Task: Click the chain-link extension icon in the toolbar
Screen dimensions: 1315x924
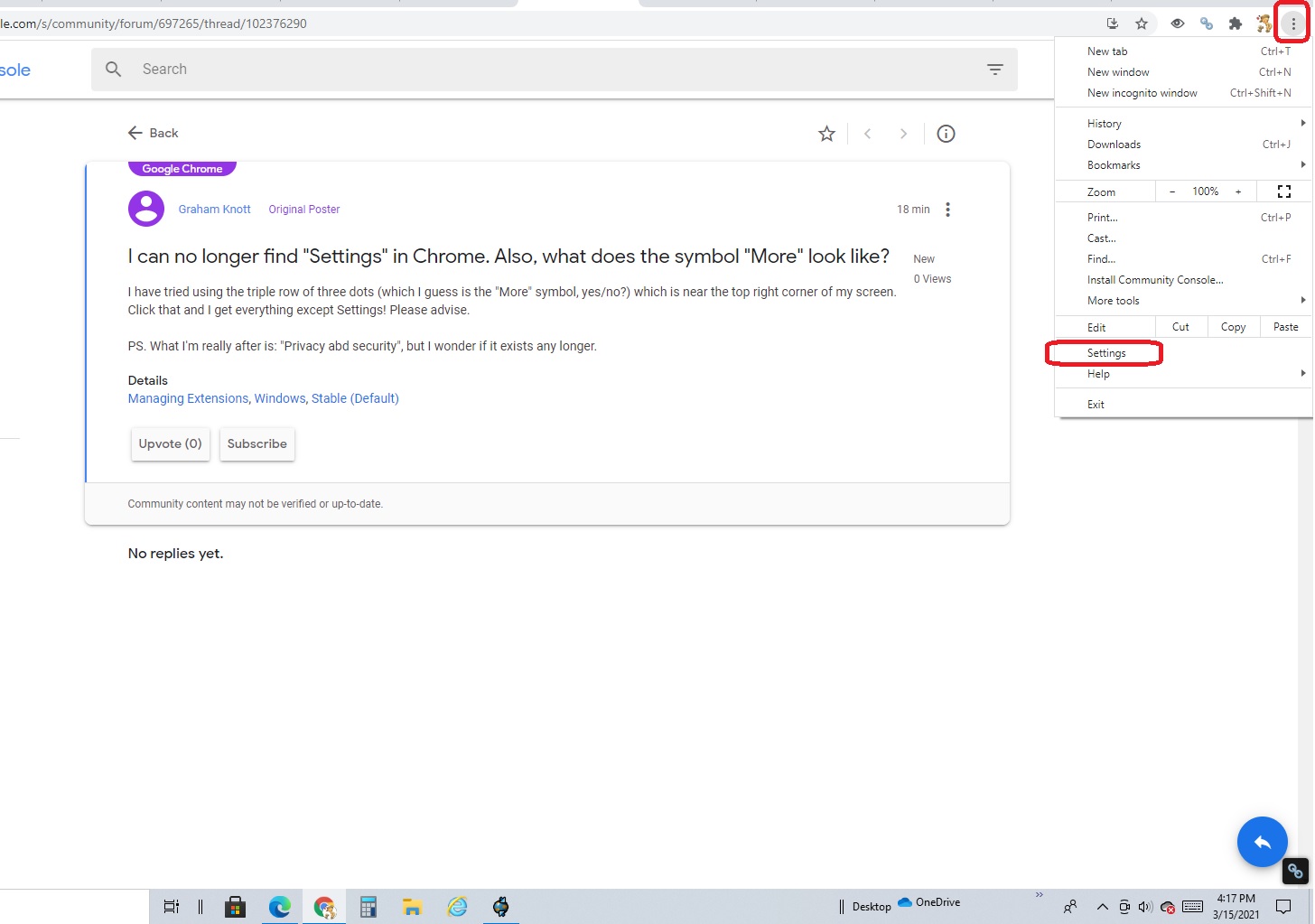Action: (1207, 23)
